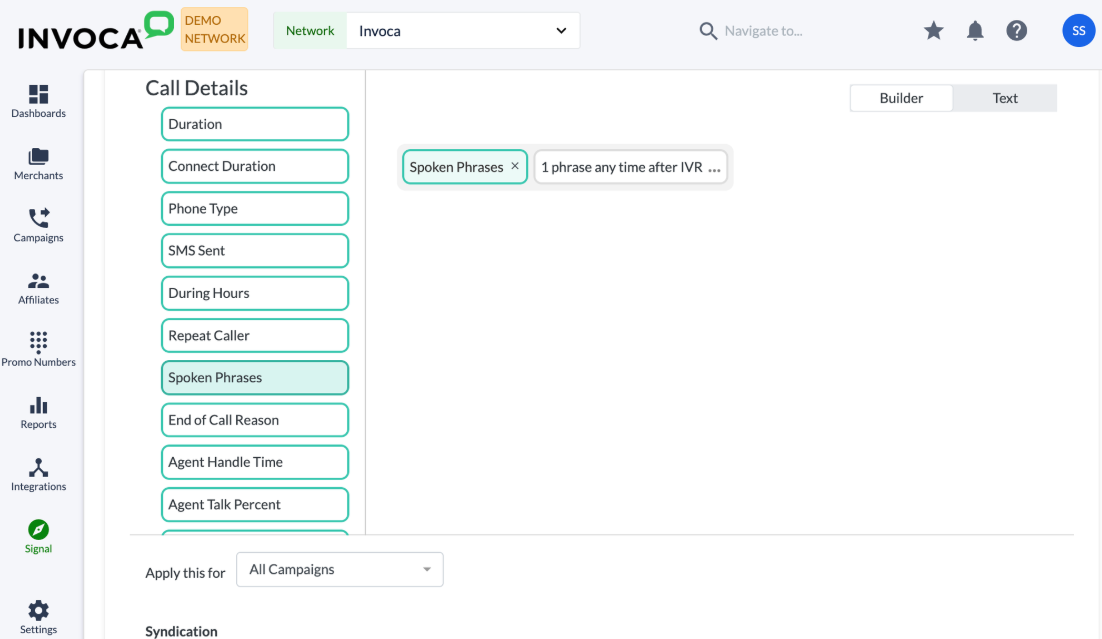Screen dimensions: 1102x639
Task: Click the help question mark icon
Action: pyautogui.click(x=1017, y=30)
